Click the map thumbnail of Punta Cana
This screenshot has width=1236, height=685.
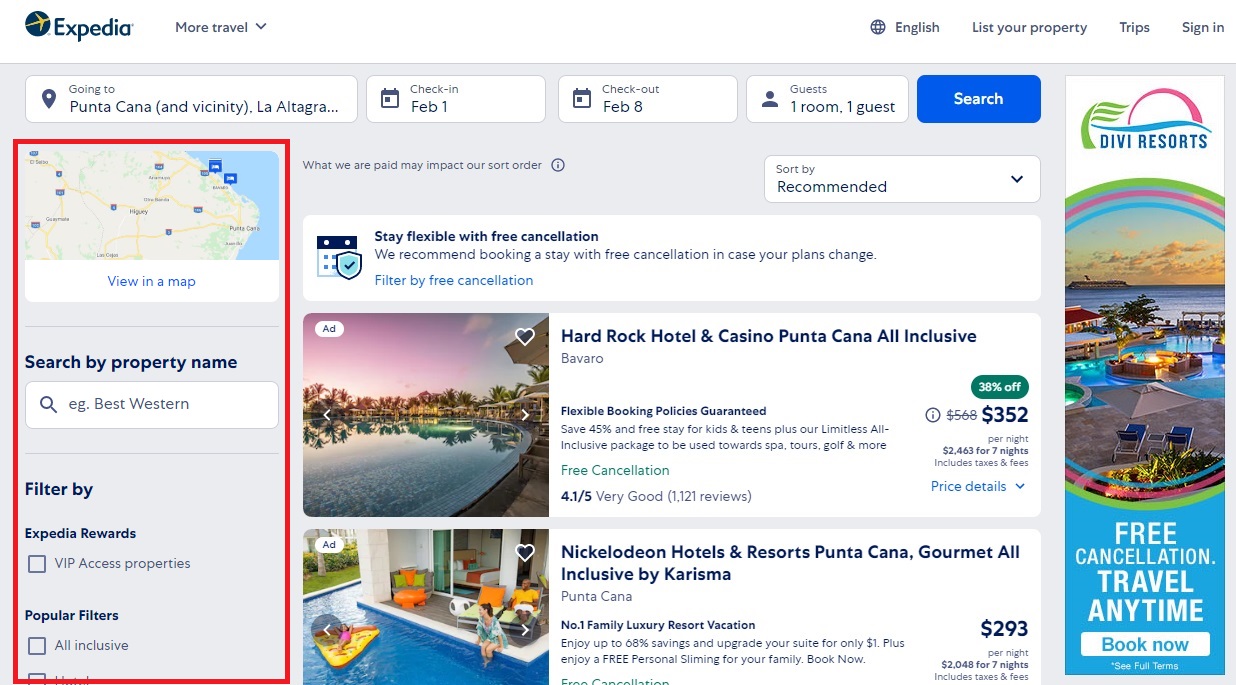tap(152, 205)
